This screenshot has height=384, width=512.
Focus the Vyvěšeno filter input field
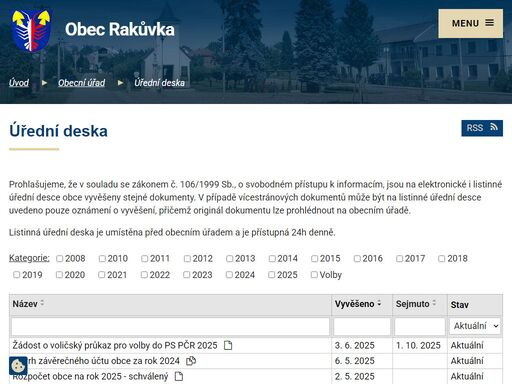pos(362,326)
